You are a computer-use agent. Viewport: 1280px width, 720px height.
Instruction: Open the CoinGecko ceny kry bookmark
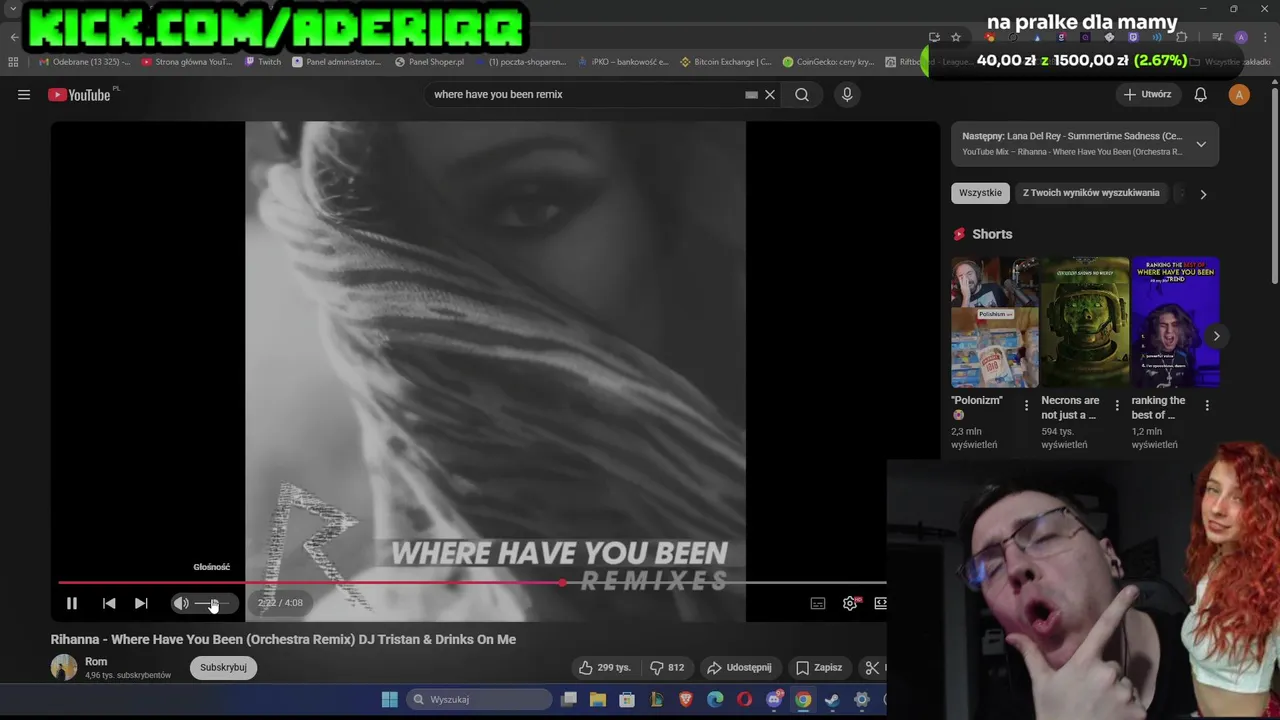tap(829, 62)
